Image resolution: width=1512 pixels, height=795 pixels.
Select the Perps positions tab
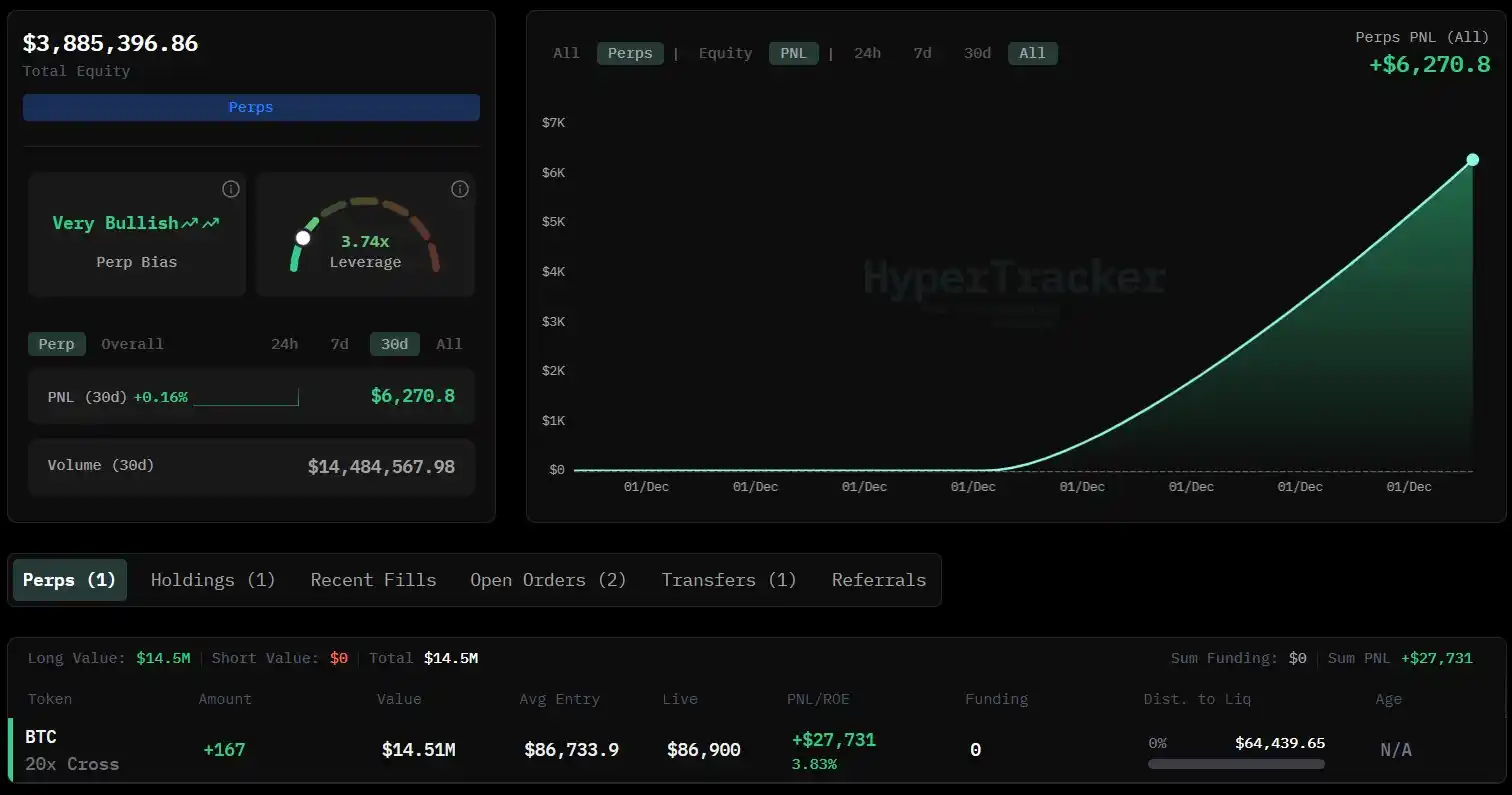pyautogui.click(x=69, y=579)
